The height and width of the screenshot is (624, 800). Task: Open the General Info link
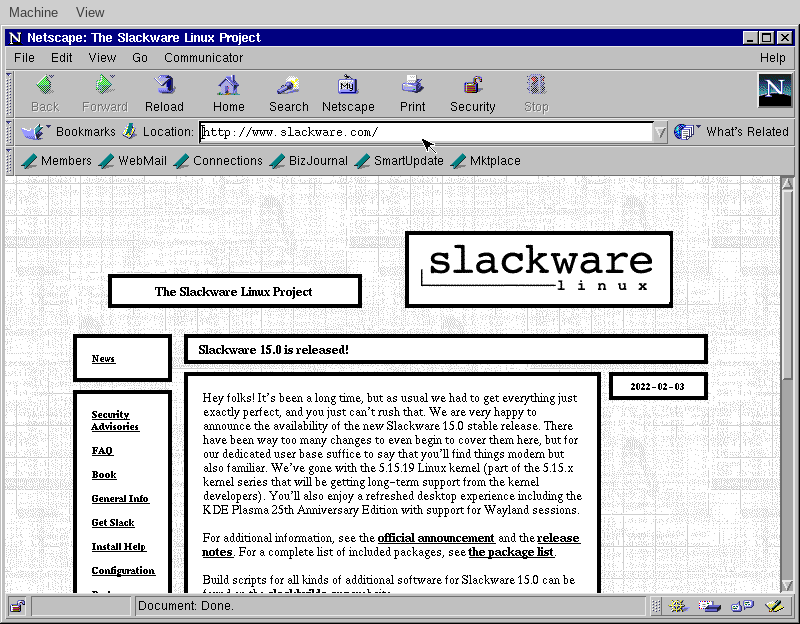click(120, 498)
